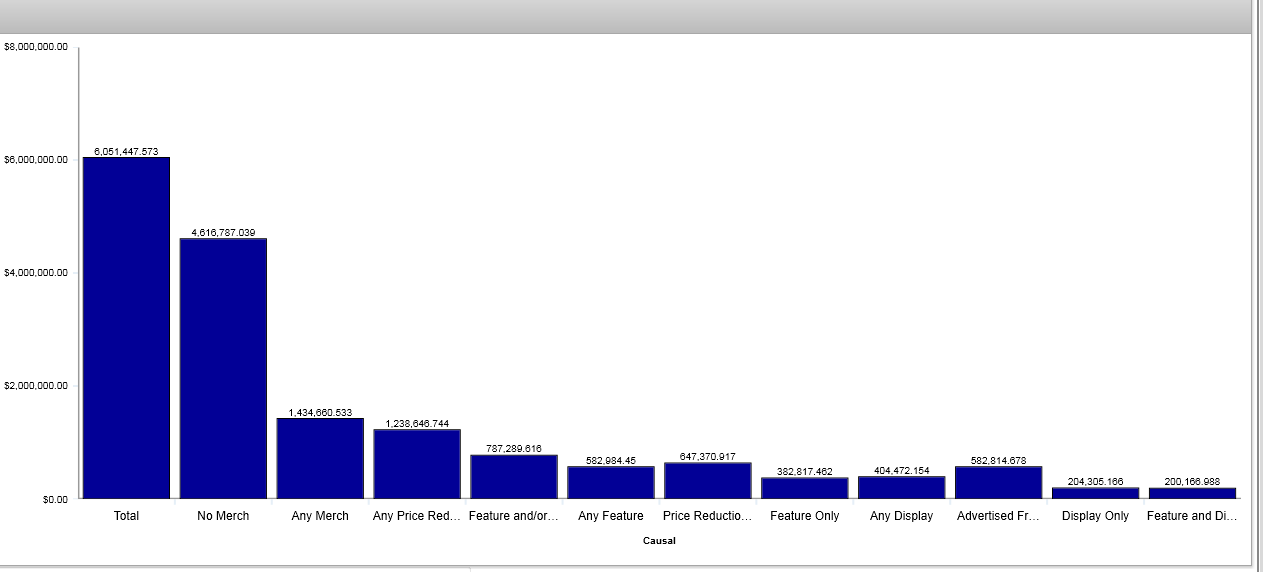Select the 200,166.988 data label
Viewport: 1263px width, 572px height.
click(1192, 481)
